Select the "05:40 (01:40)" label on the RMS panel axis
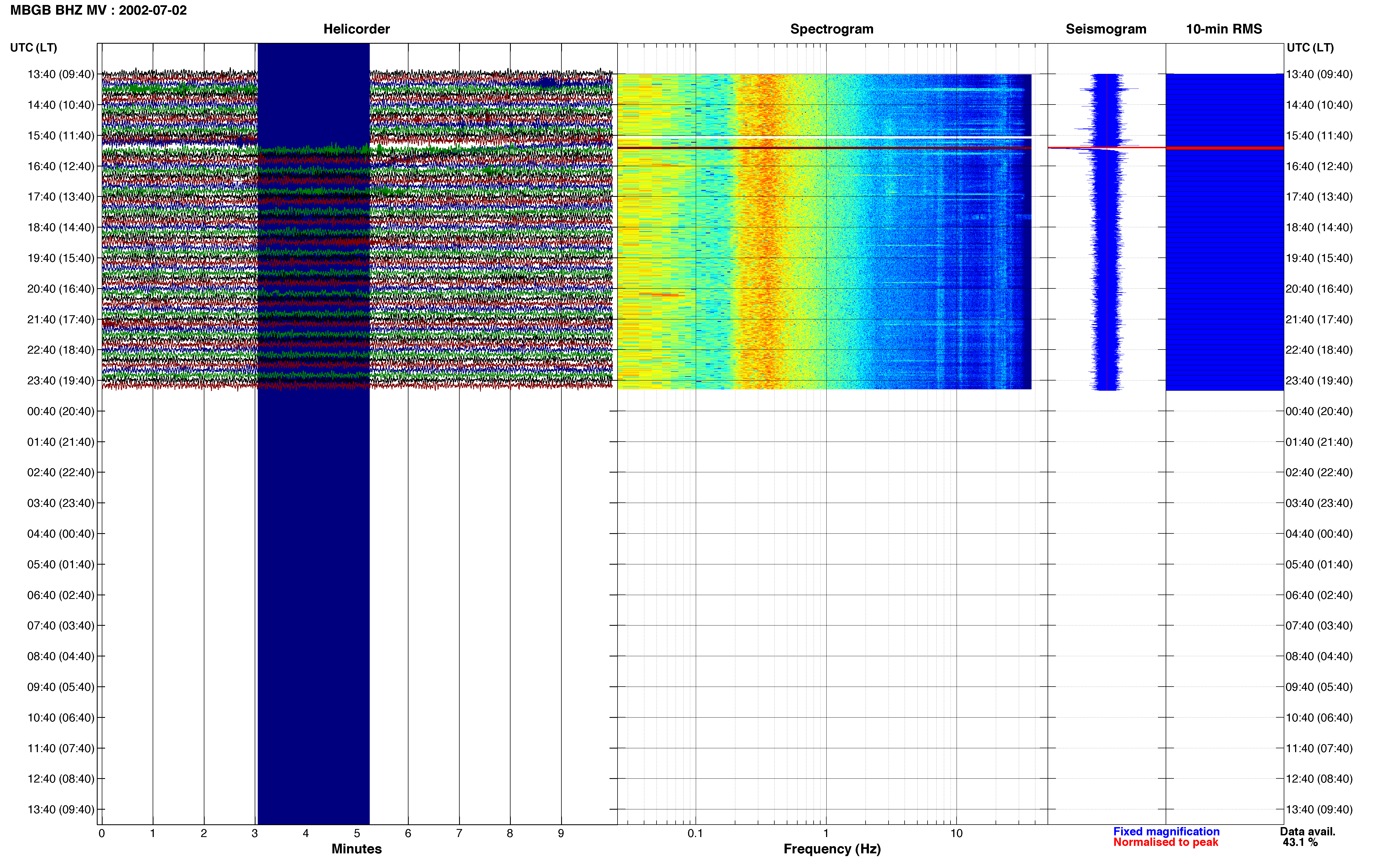Viewport: 1388px width, 868px height. tap(1319, 564)
